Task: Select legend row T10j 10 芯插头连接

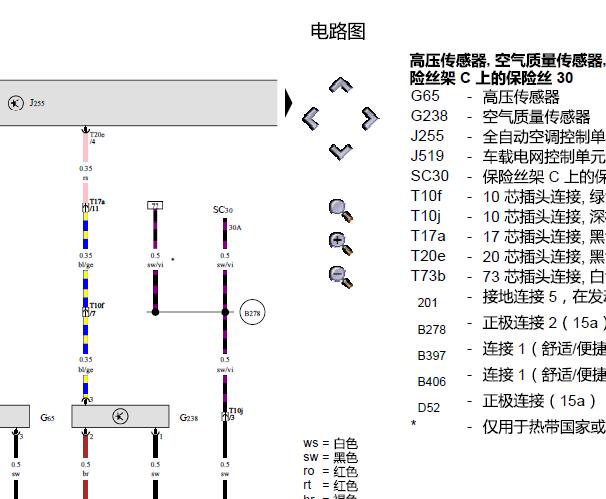Action: 508,217
